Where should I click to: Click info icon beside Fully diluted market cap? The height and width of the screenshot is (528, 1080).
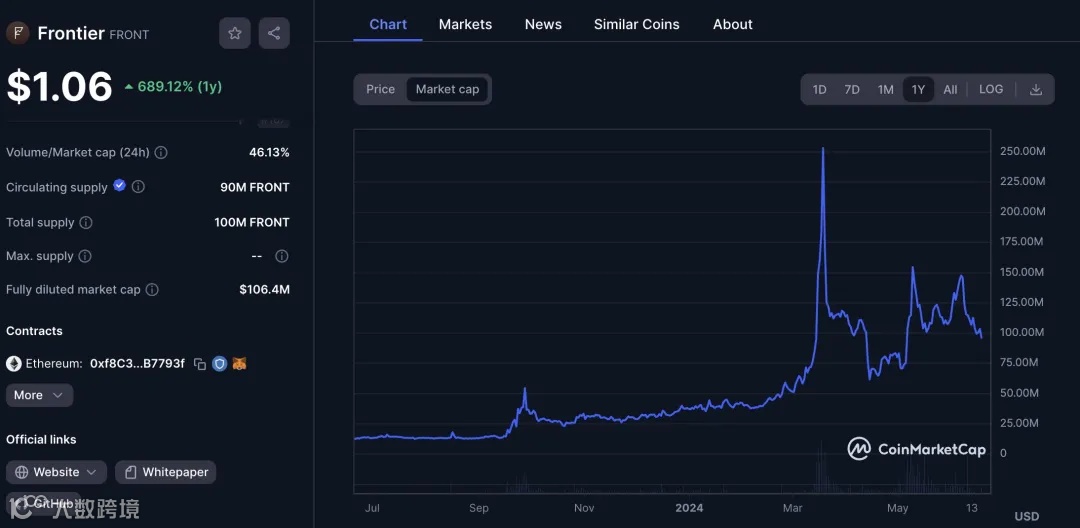[152, 290]
